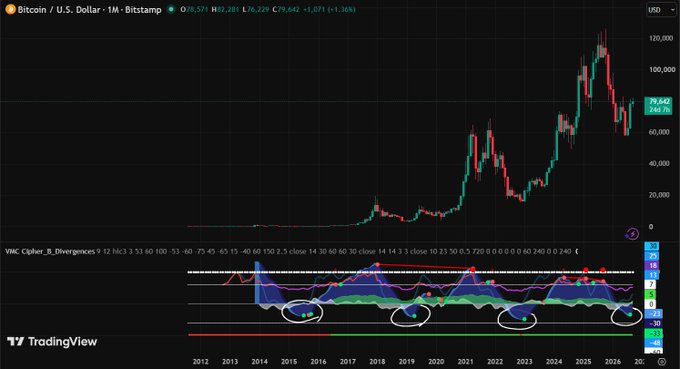The image size is (680, 369).
Task: Click the change value +1,071 (+1.36%)
Action: (329, 9)
